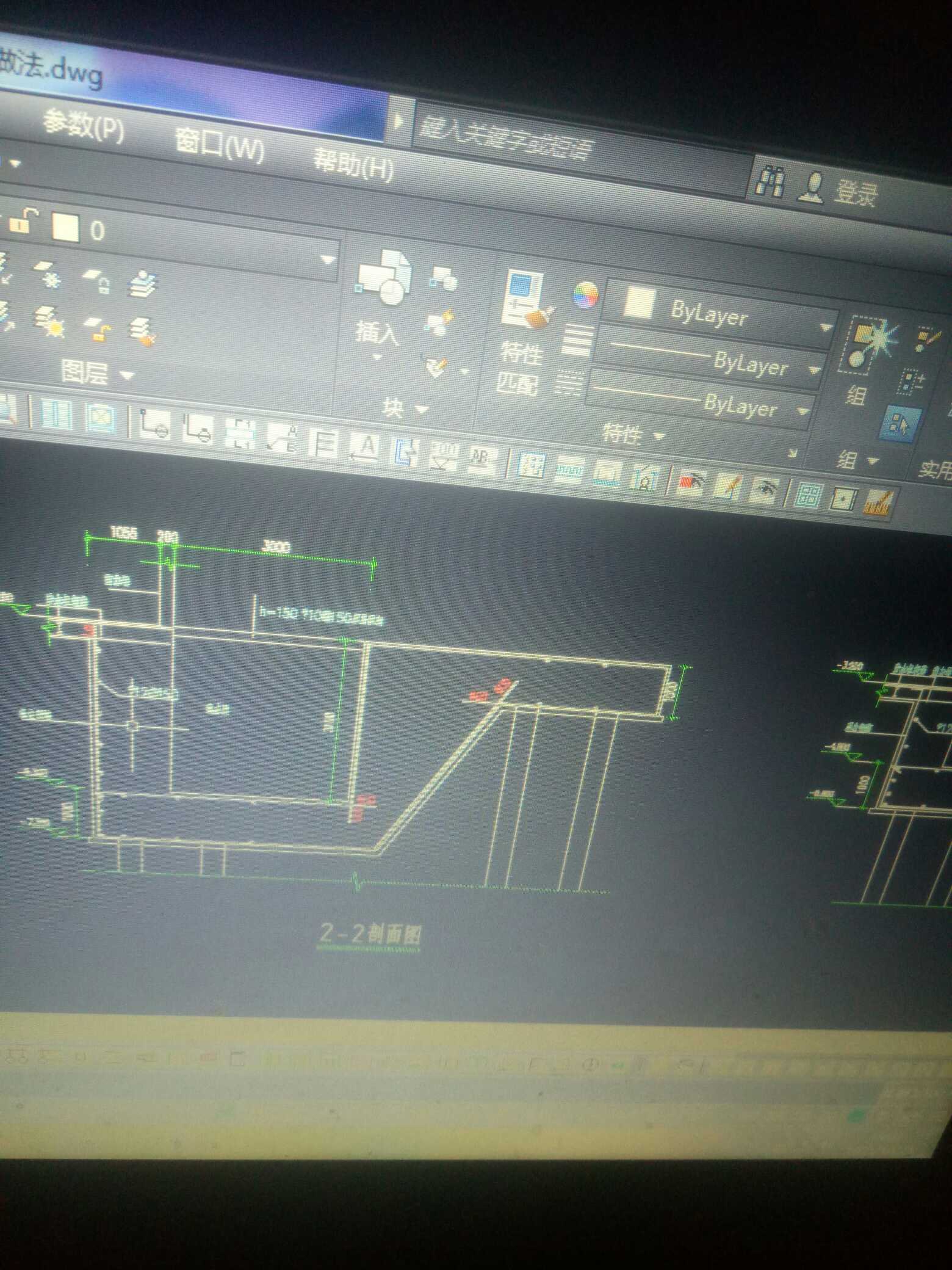Click the create block icon
The width and height of the screenshot is (952, 1270).
point(444,278)
